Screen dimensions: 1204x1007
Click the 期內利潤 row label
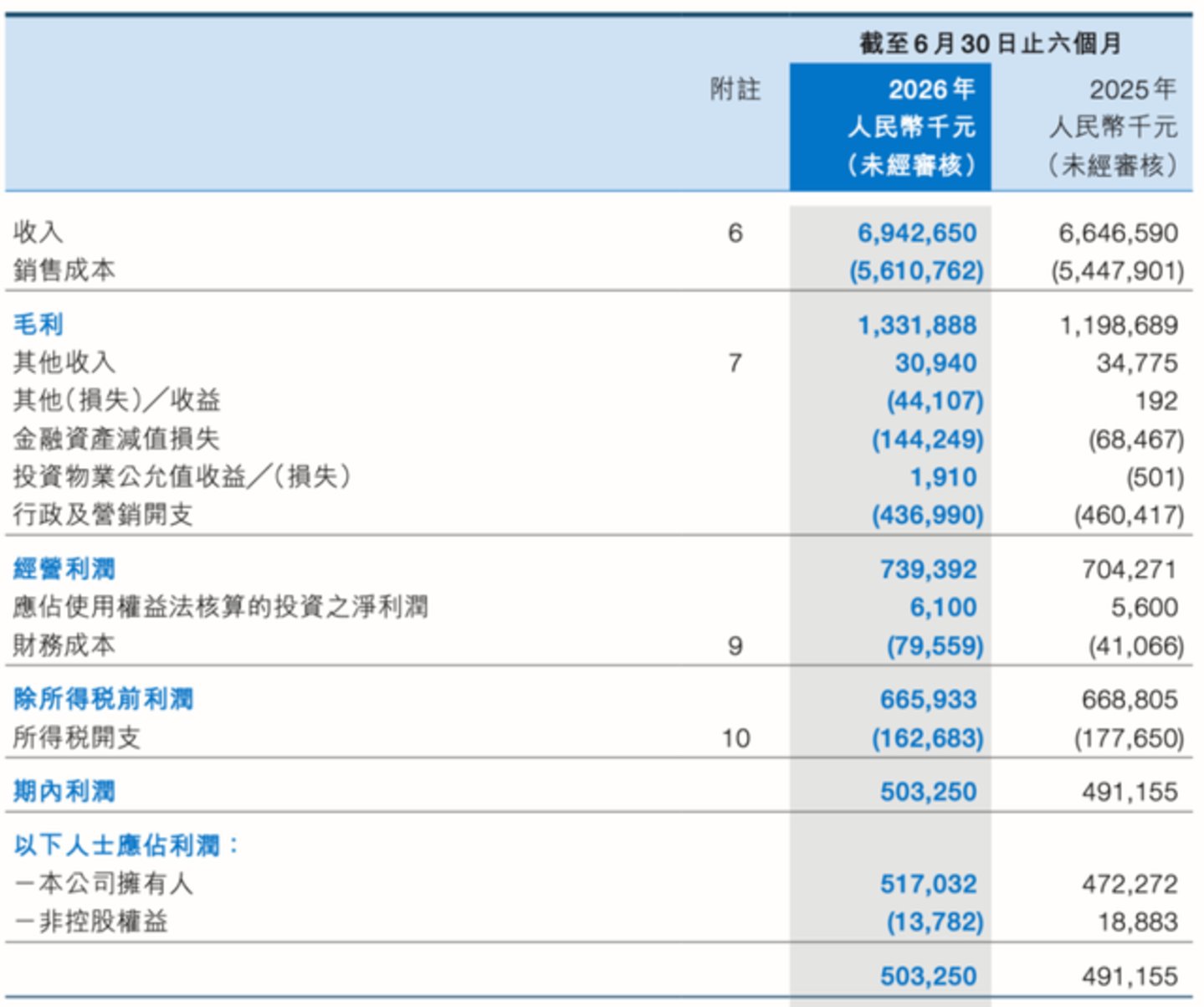64,791
